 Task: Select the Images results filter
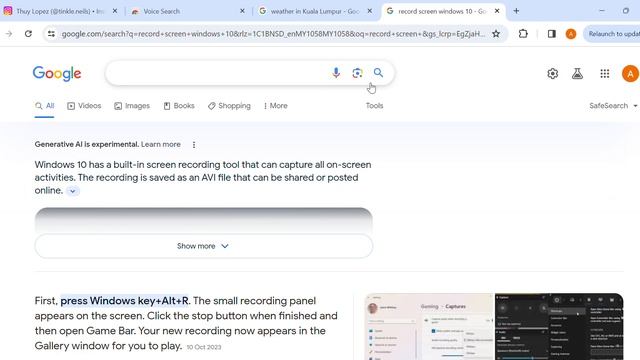132,106
